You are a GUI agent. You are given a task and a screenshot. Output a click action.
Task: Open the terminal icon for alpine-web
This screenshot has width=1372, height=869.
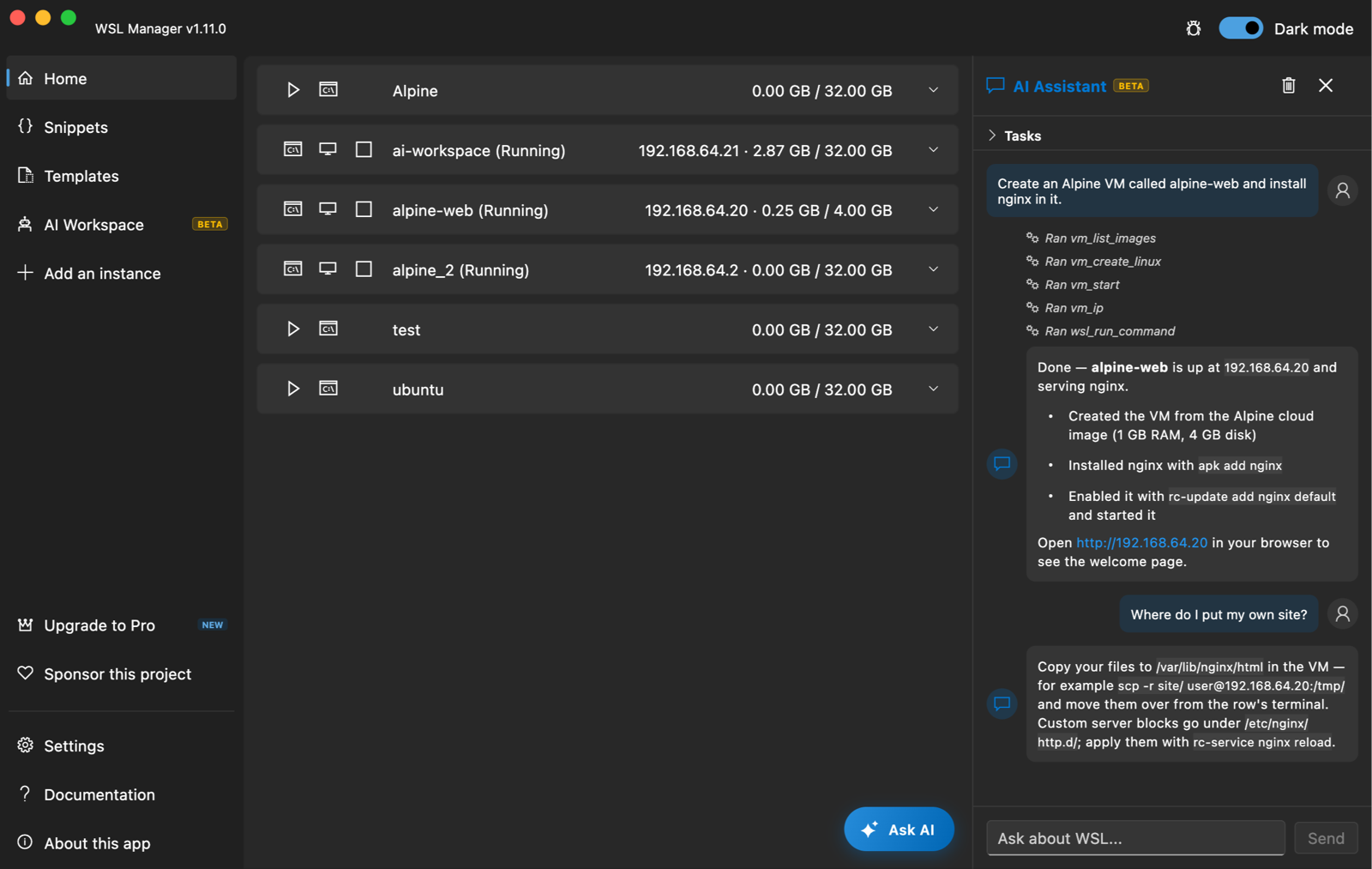pyautogui.click(x=293, y=209)
